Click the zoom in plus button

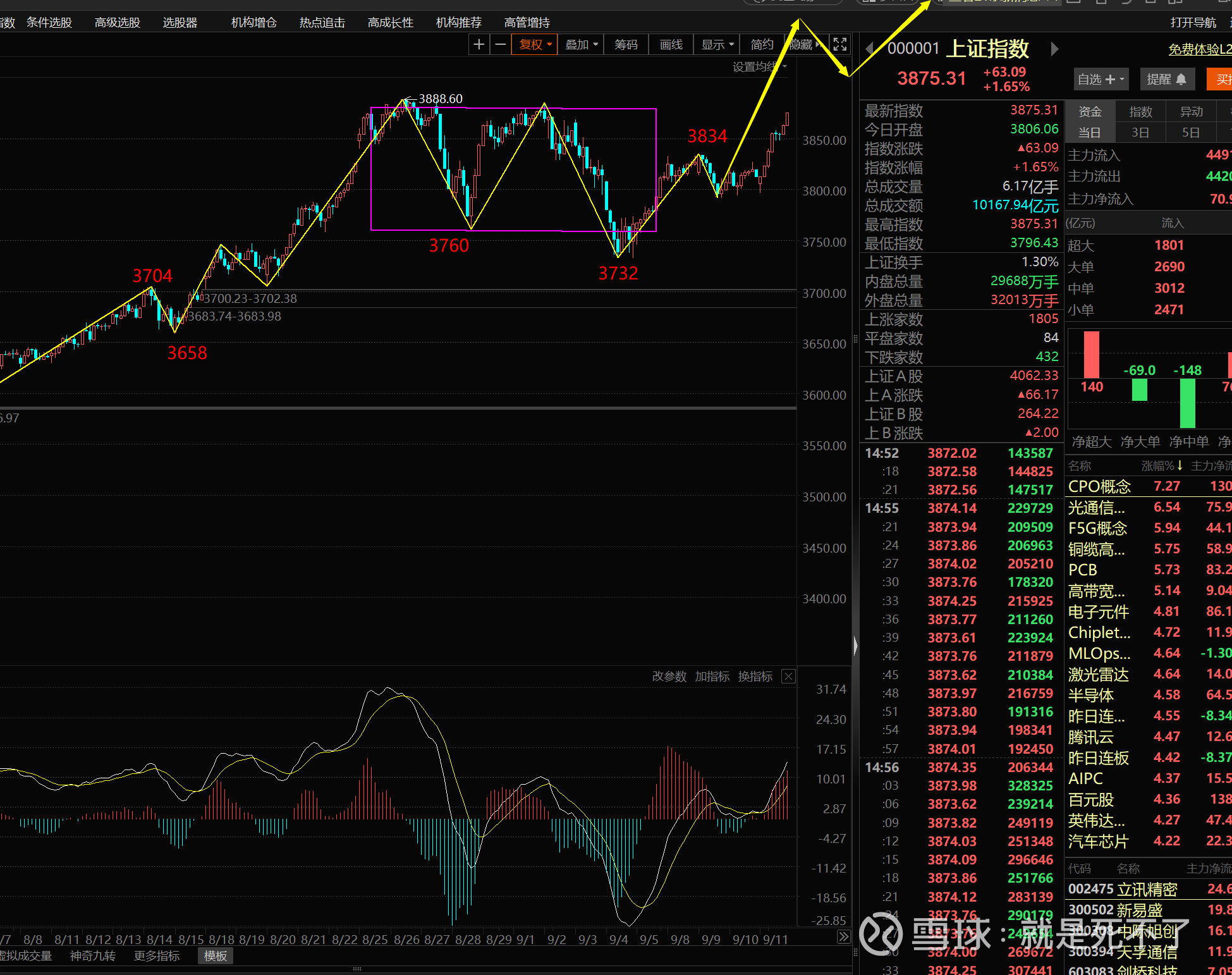[x=479, y=44]
